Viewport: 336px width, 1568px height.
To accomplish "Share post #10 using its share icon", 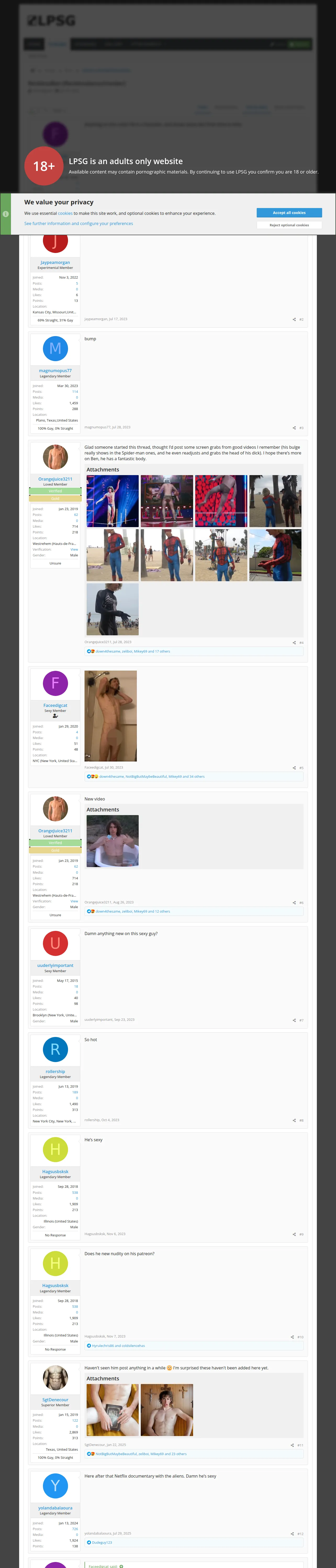I will coord(292,1337).
